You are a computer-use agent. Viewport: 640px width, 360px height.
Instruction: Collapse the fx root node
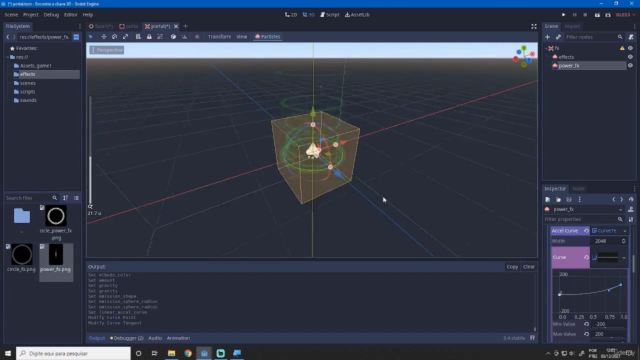tap(546, 48)
